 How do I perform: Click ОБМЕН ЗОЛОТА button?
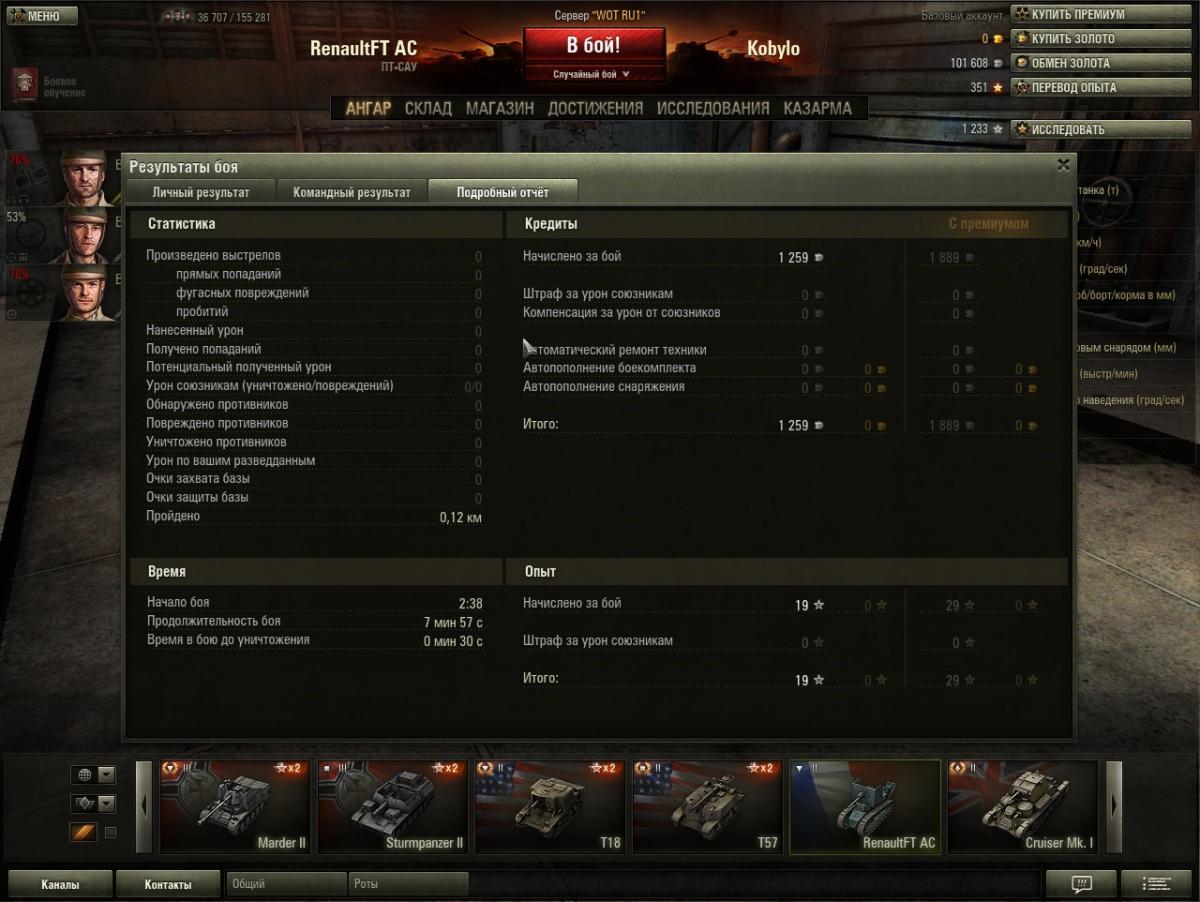pos(1101,63)
